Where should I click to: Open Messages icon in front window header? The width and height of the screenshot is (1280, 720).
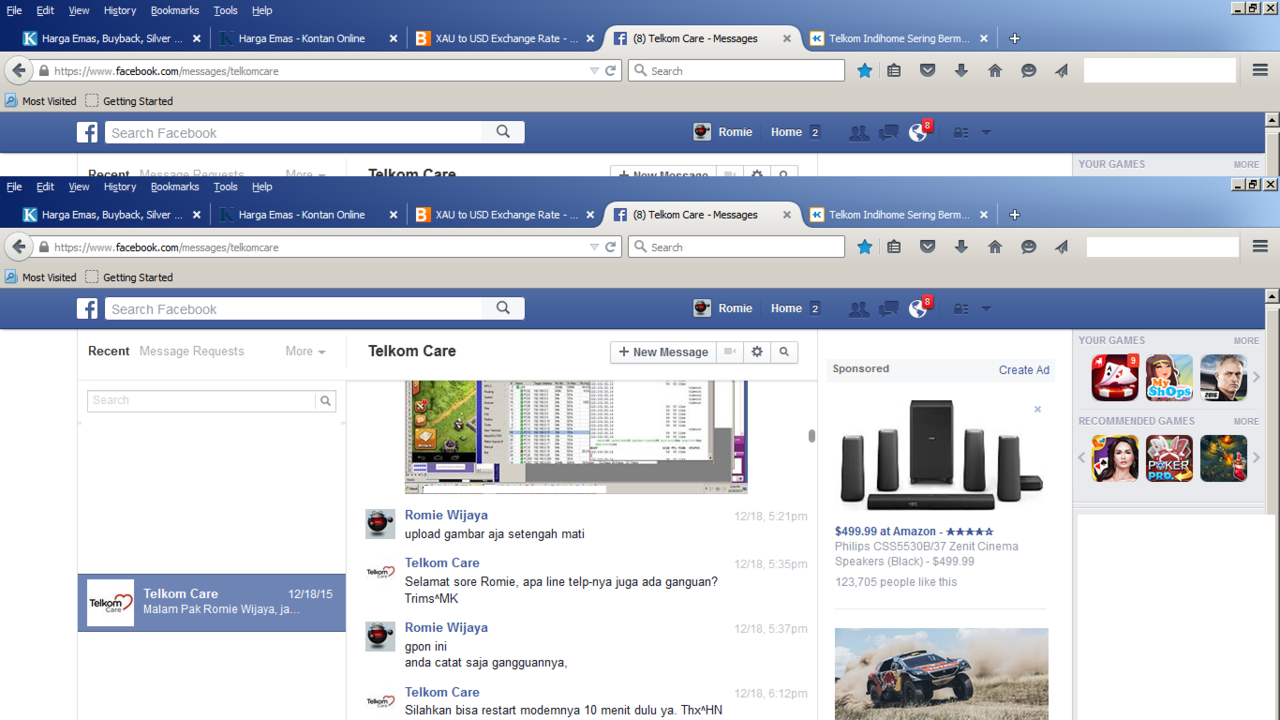coord(888,309)
